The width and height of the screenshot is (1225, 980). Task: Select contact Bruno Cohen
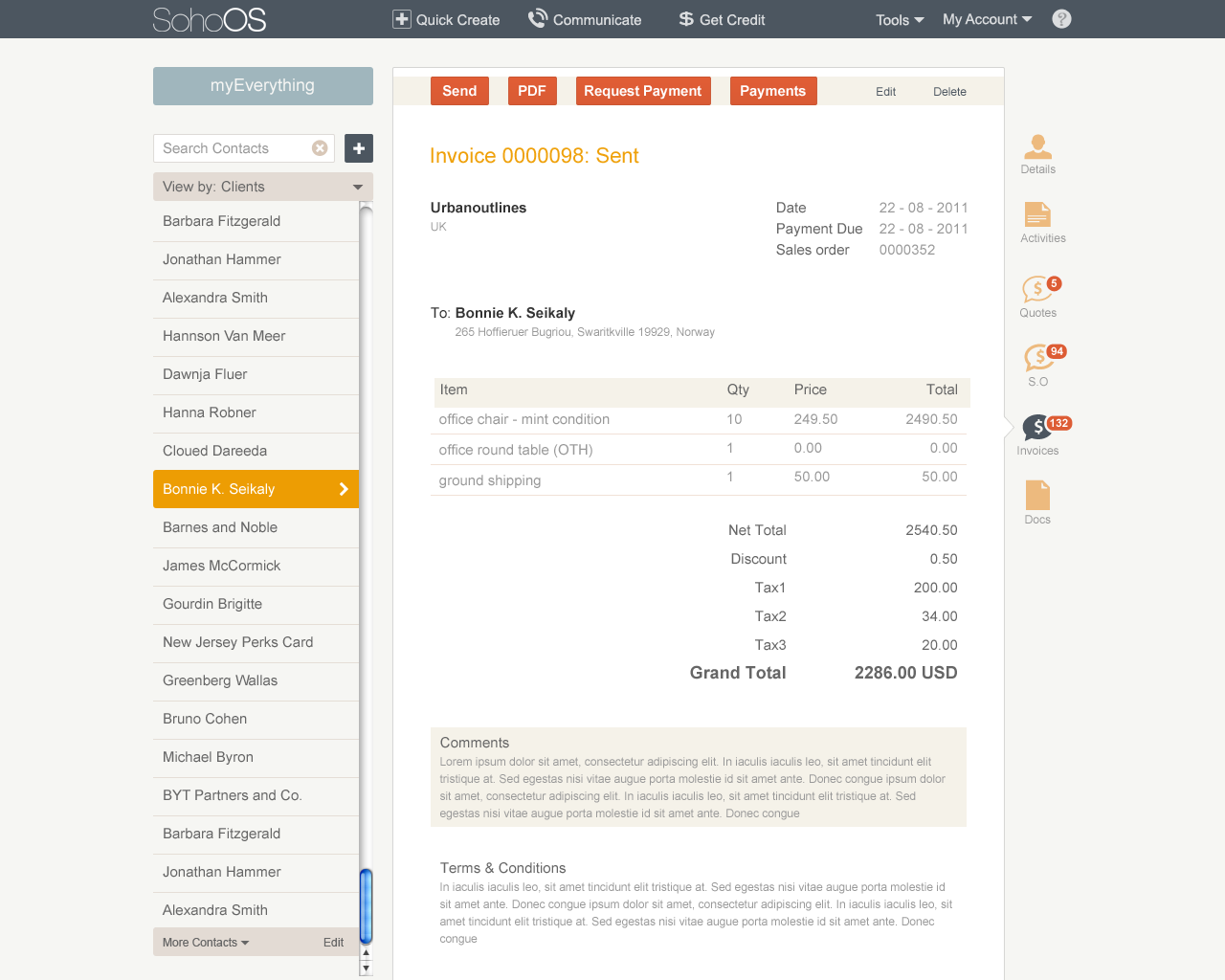tap(256, 719)
